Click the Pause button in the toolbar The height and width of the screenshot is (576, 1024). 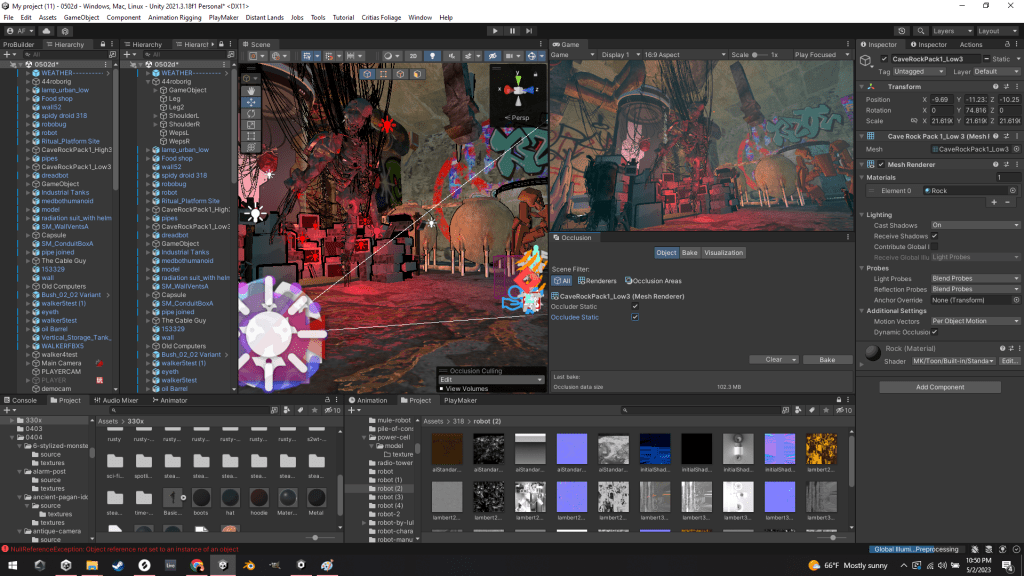coord(512,31)
